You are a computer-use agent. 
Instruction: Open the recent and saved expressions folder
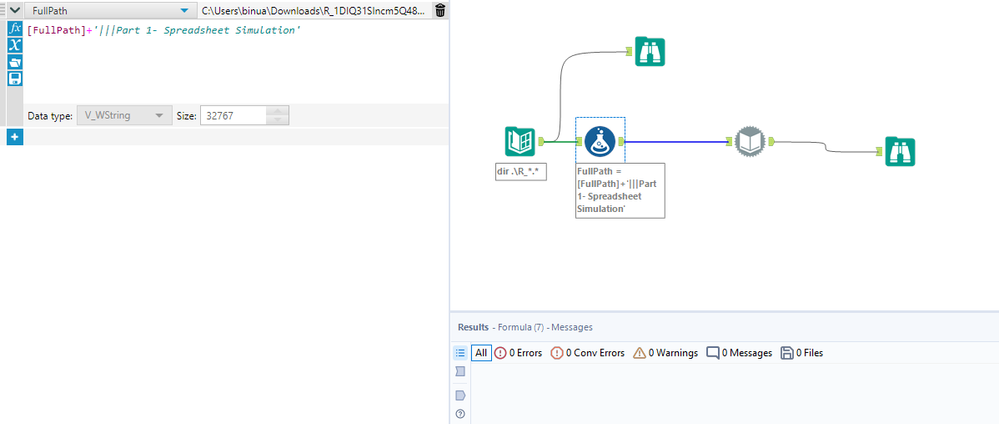pos(15,62)
